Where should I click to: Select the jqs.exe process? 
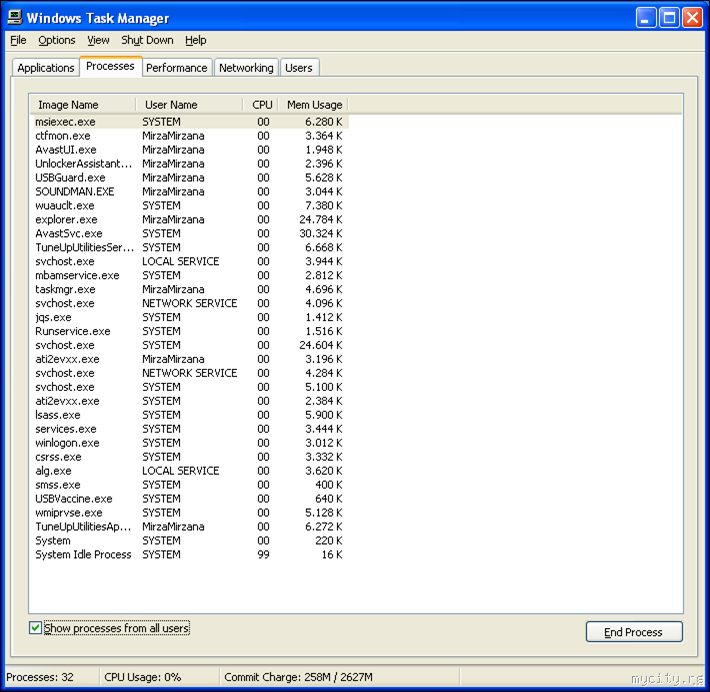(x=189, y=317)
